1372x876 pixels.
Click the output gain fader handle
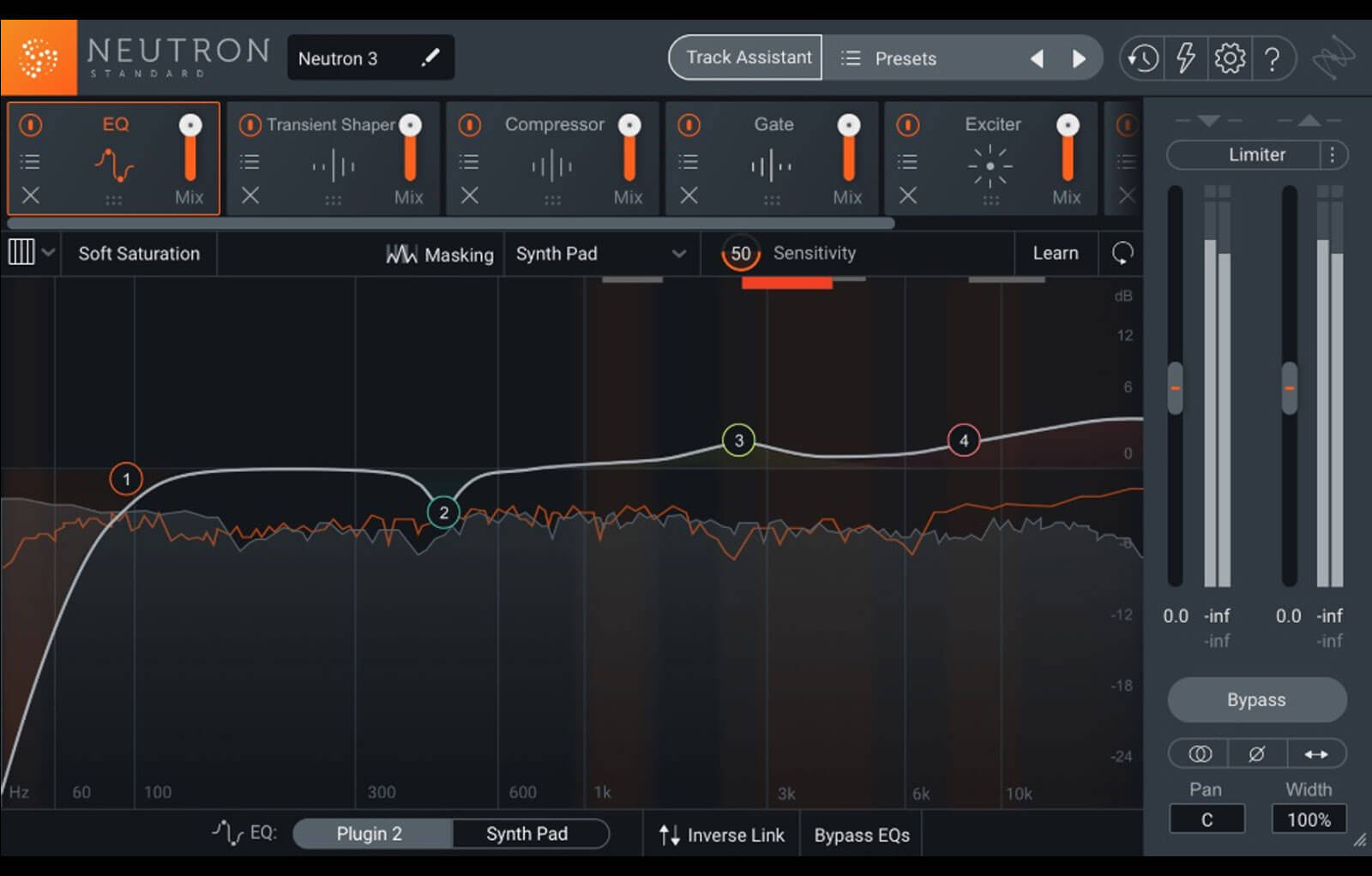tap(1289, 388)
